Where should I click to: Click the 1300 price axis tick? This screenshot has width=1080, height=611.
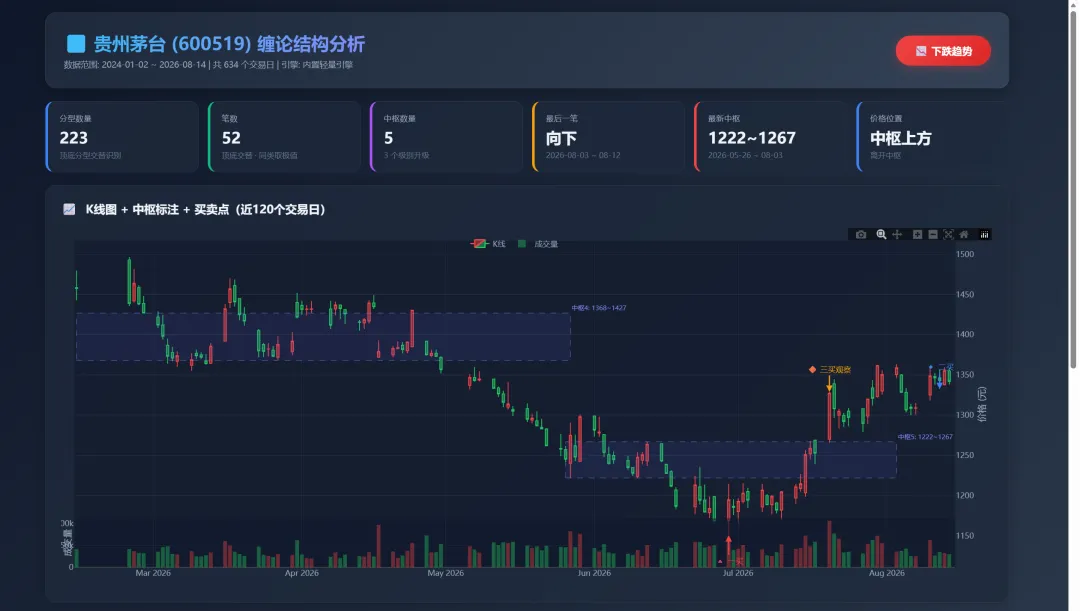coord(965,415)
